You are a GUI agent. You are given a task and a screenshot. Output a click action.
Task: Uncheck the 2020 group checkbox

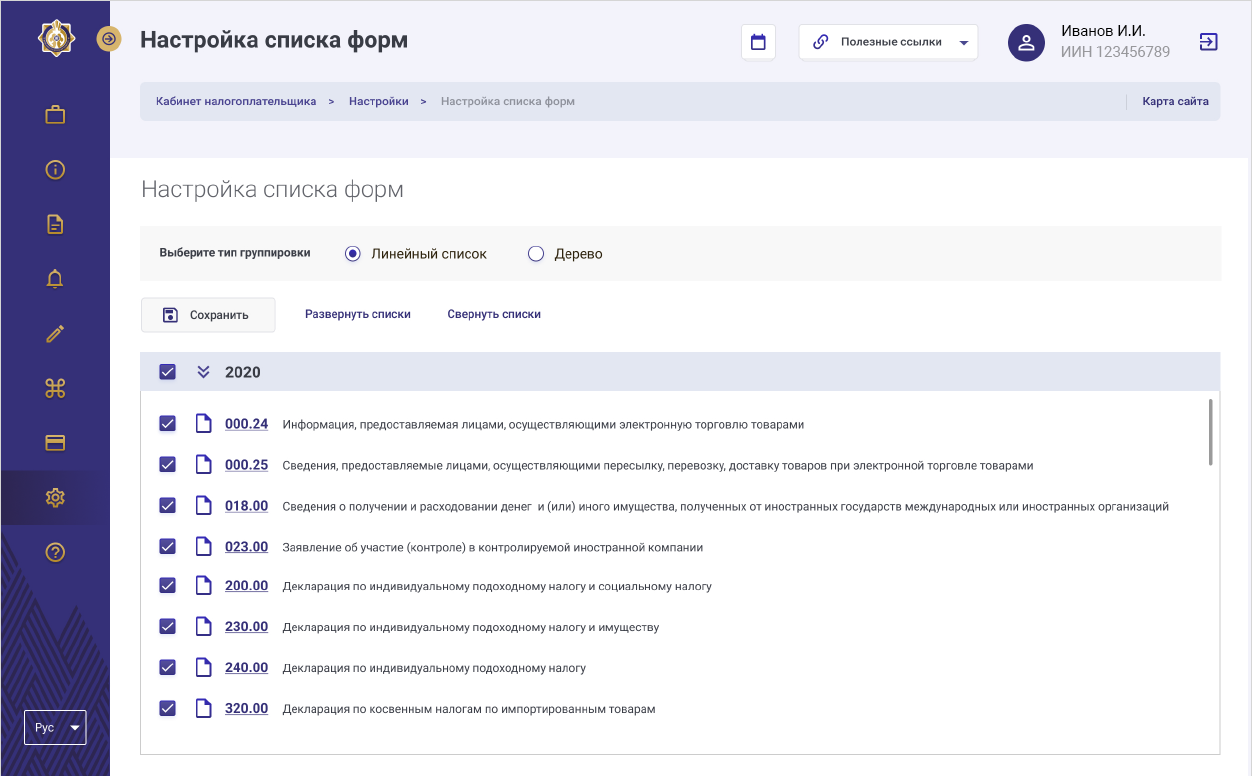coord(167,372)
